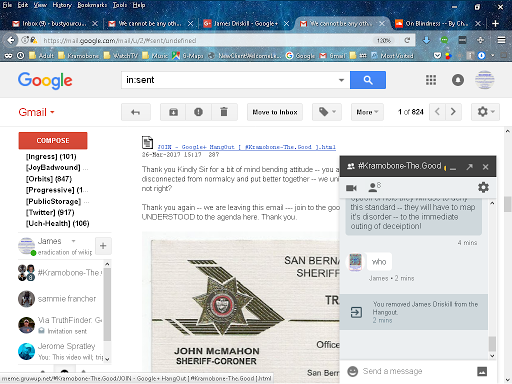512x384 pixels.
Task: Report spam with the exclamation icon
Action: tap(198, 112)
